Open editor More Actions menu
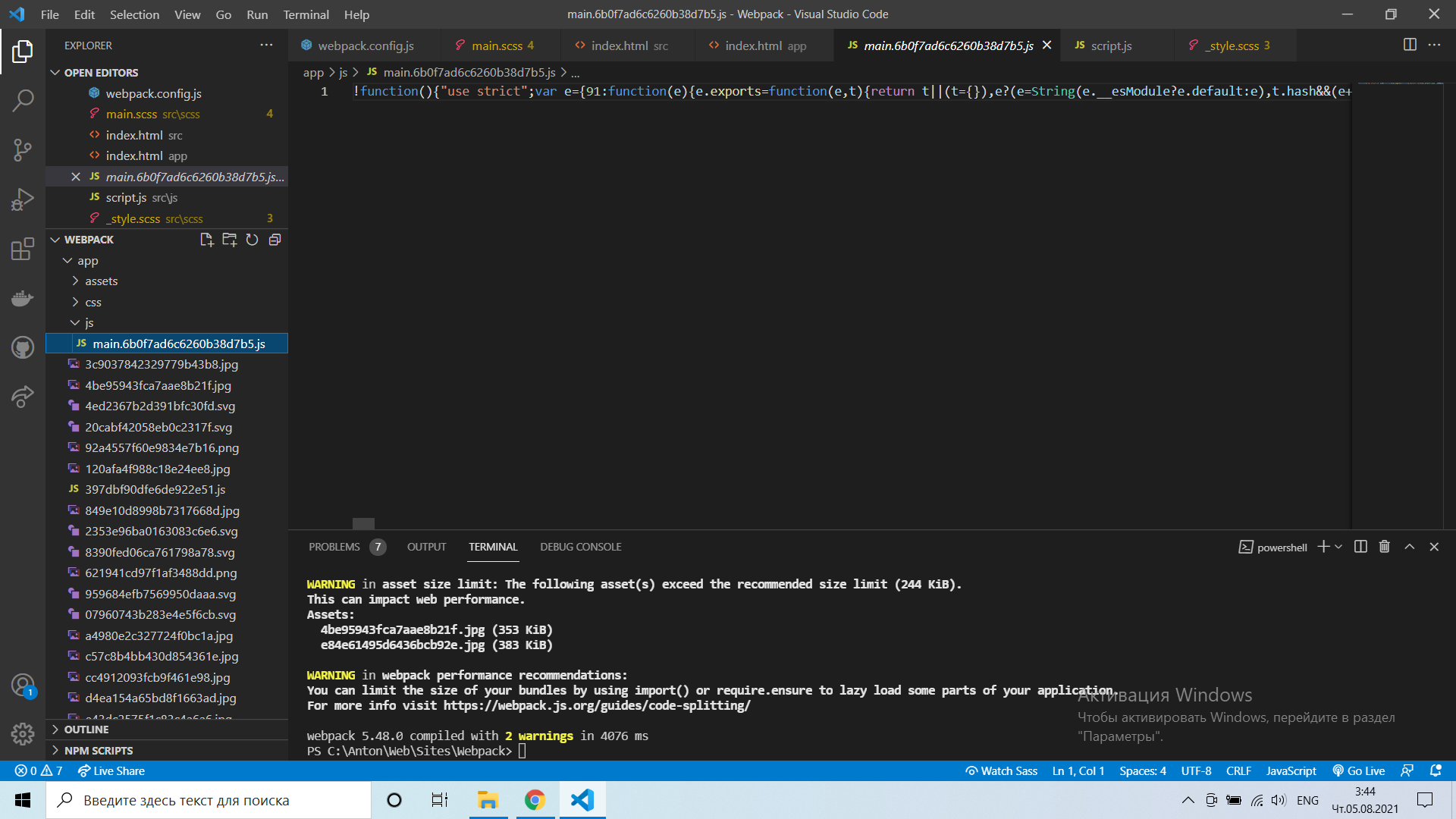The height and width of the screenshot is (819, 1456). pos(1434,45)
